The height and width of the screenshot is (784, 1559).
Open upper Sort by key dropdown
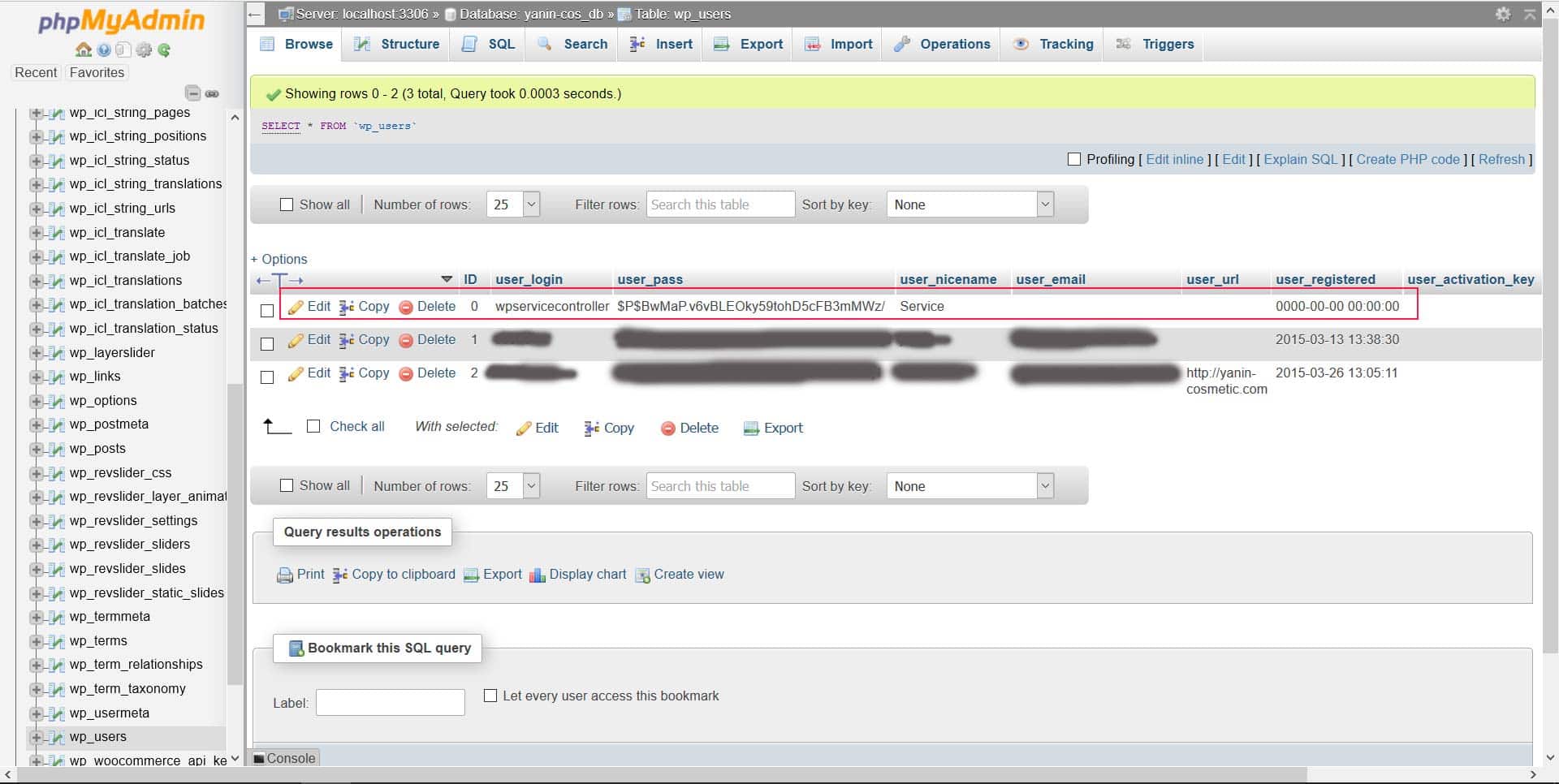point(970,205)
